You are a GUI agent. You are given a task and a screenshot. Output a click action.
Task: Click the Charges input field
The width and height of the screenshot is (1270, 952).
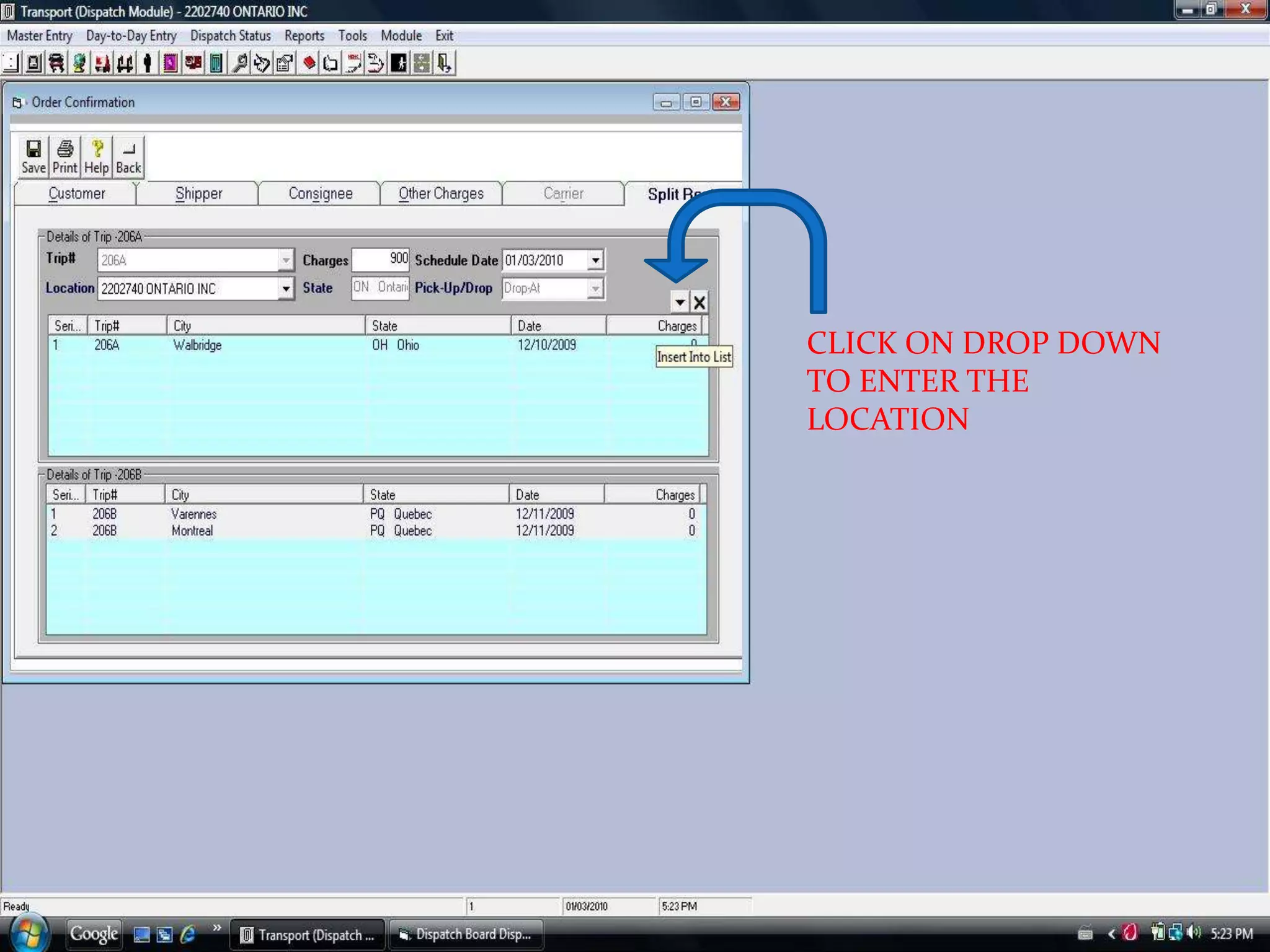[x=380, y=260]
